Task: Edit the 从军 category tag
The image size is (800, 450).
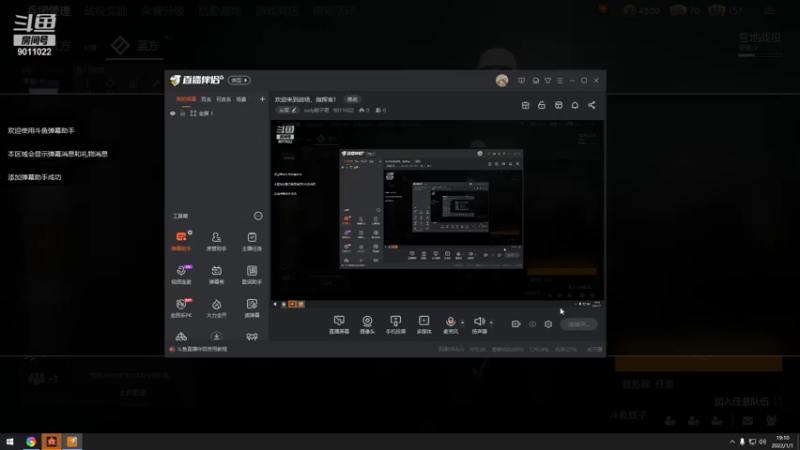Action: 287,110
